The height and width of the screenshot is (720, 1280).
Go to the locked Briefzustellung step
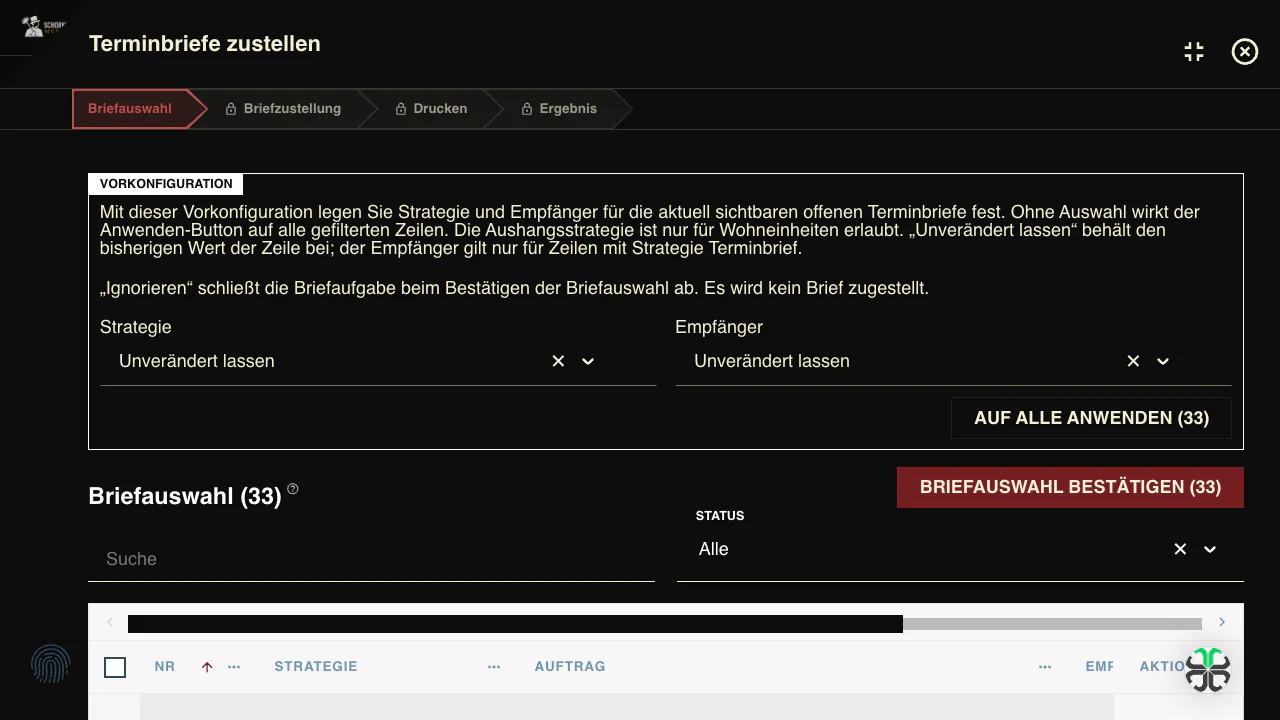point(283,109)
